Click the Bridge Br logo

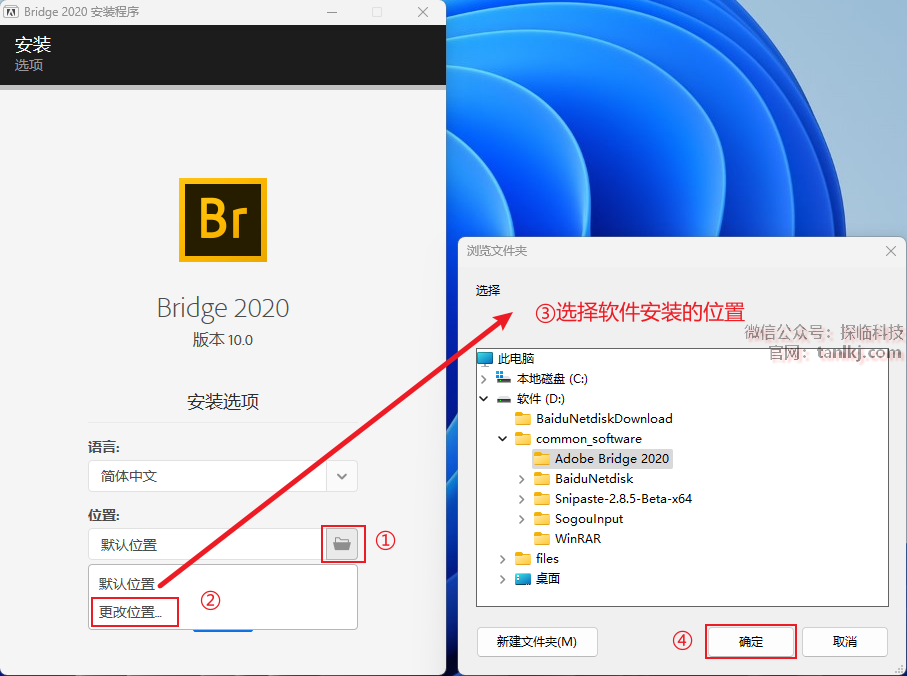click(x=223, y=220)
